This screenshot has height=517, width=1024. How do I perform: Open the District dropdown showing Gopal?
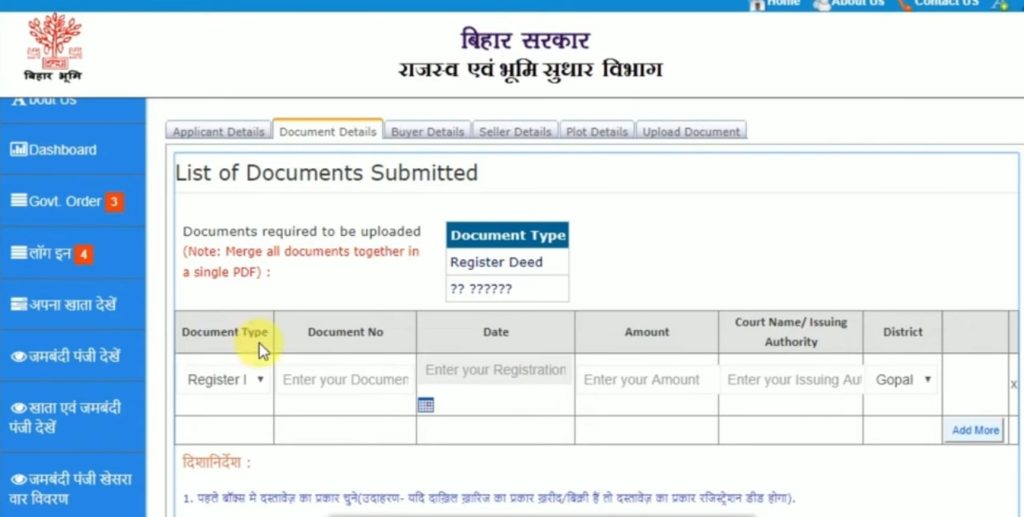pos(903,379)
